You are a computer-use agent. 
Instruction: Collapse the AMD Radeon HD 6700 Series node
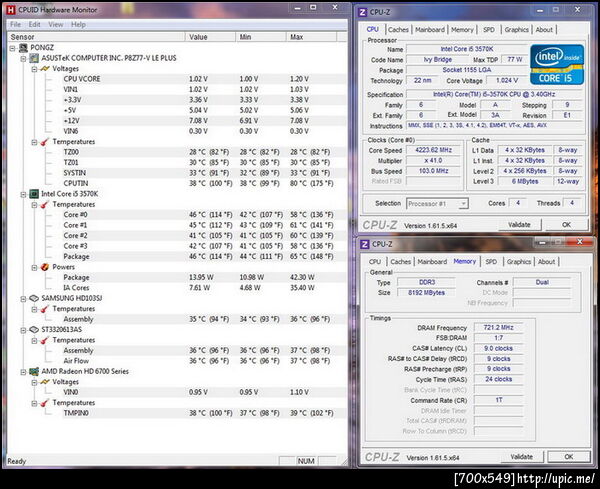[x=23, y=372]
